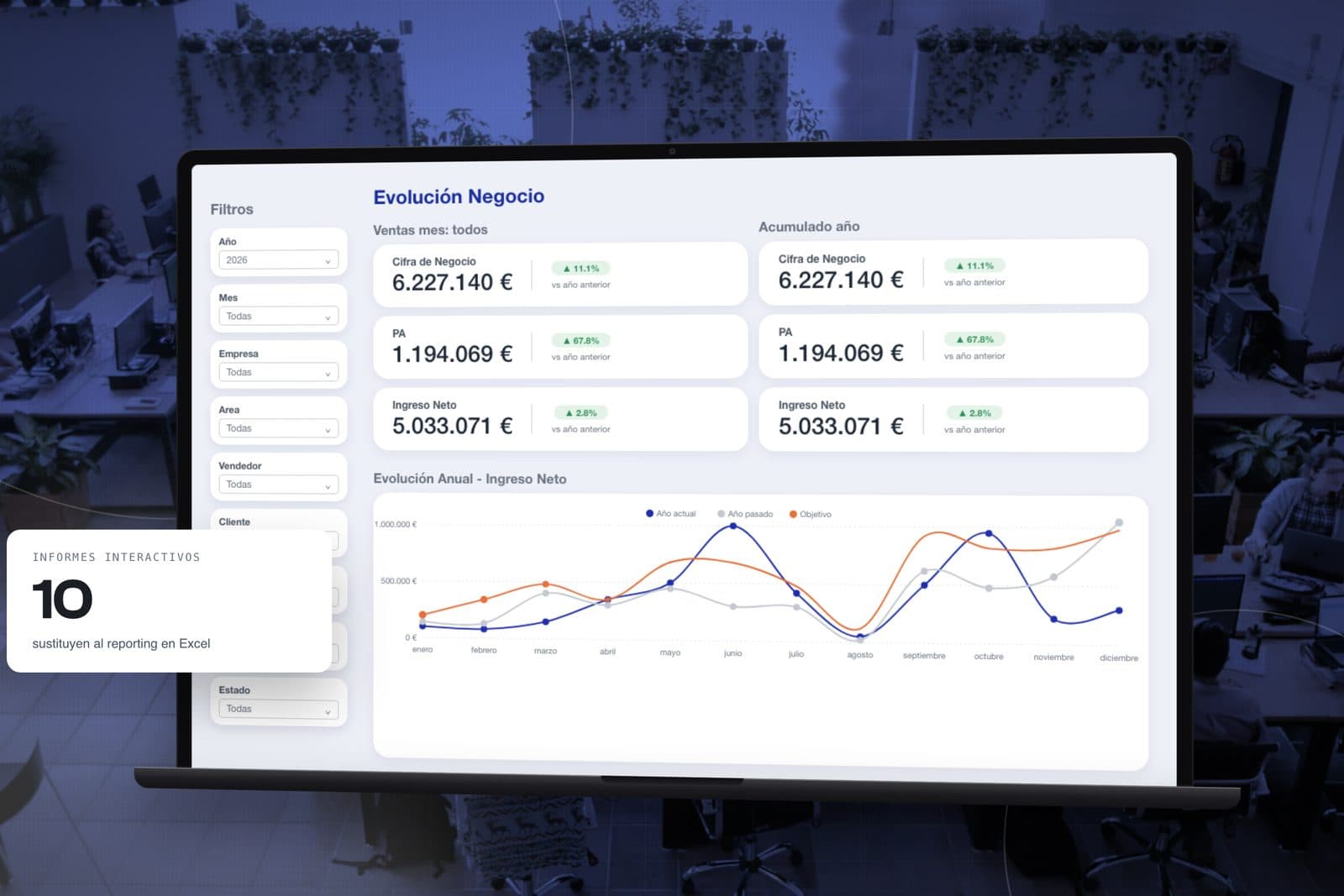Click the 'enero' axis label
This screenshot has width=1344, height=896.
click(x=423, y=649)
